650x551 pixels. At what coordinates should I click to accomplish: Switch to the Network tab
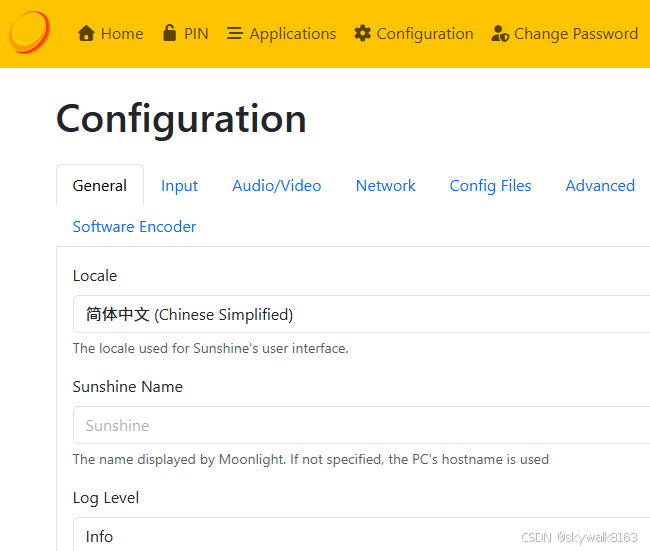click(x=386, y=185)
